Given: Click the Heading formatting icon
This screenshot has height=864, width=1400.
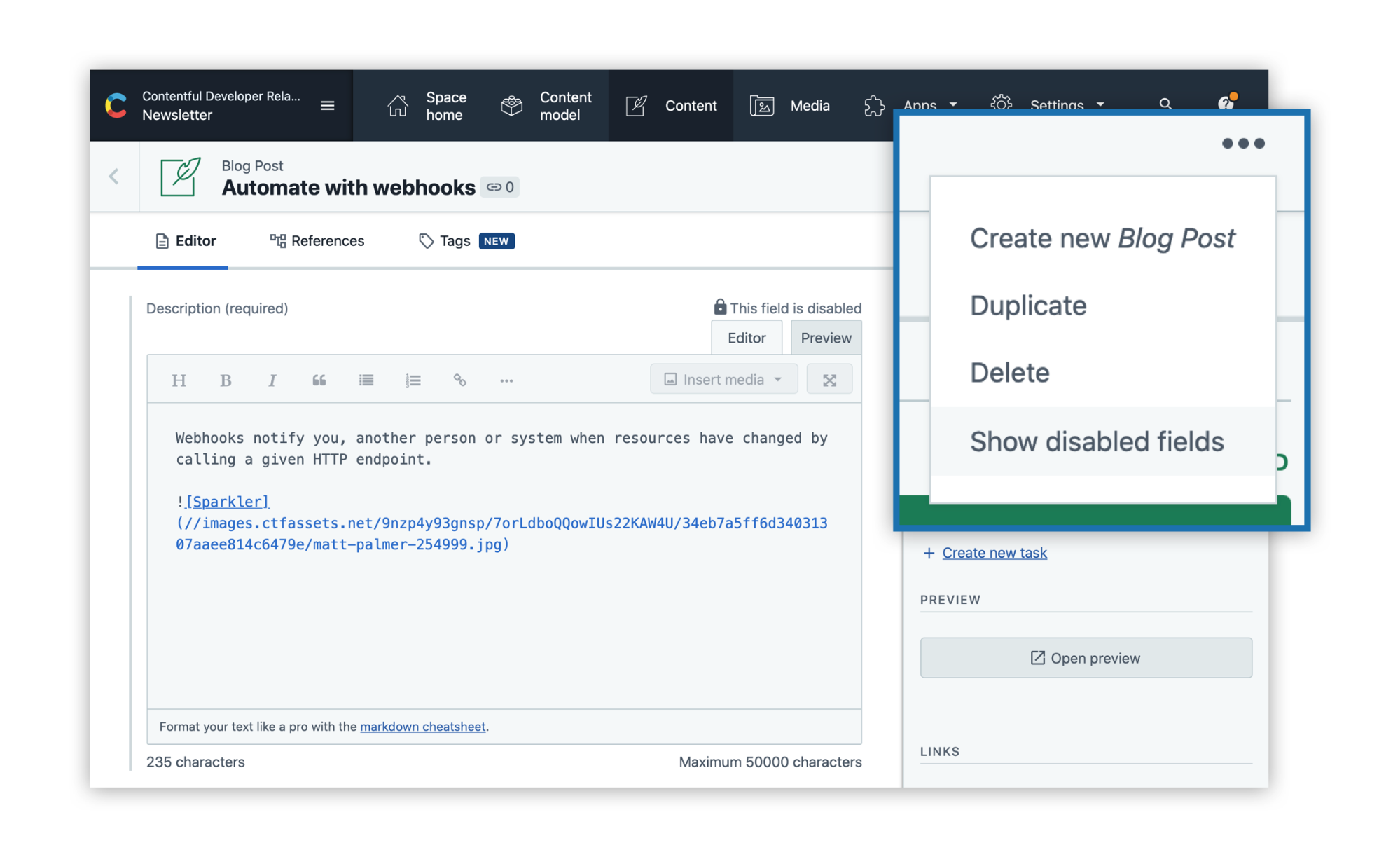Looking at the screenshot, I should 179,380.
